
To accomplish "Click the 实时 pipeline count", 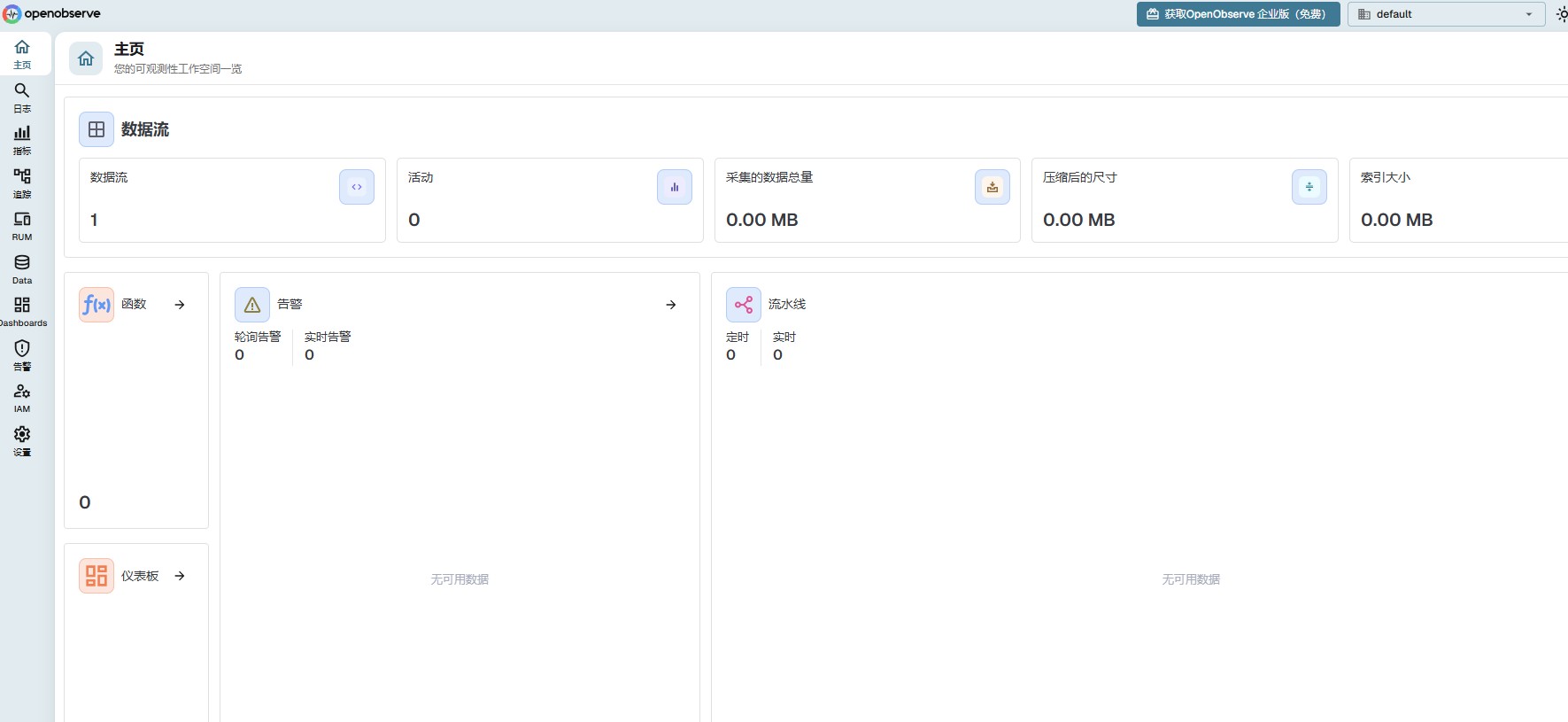I will [777, 355].
